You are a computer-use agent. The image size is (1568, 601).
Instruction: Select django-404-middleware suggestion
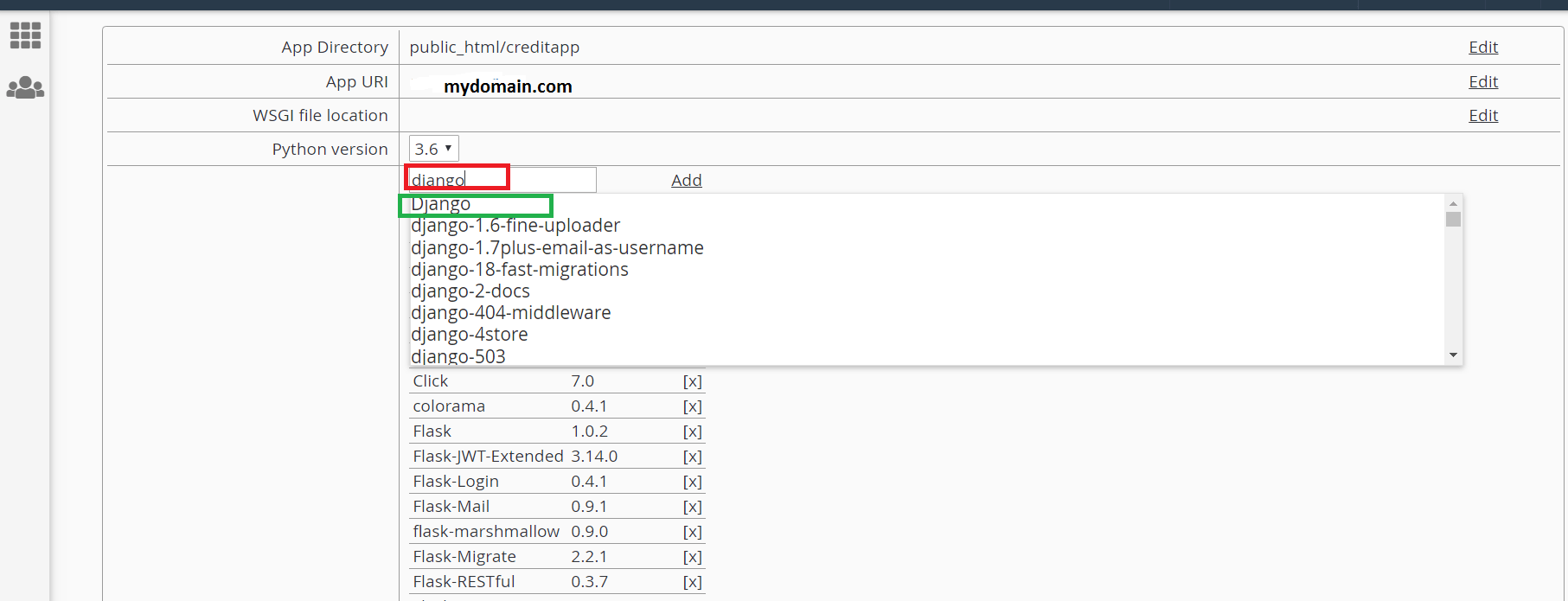511,313
